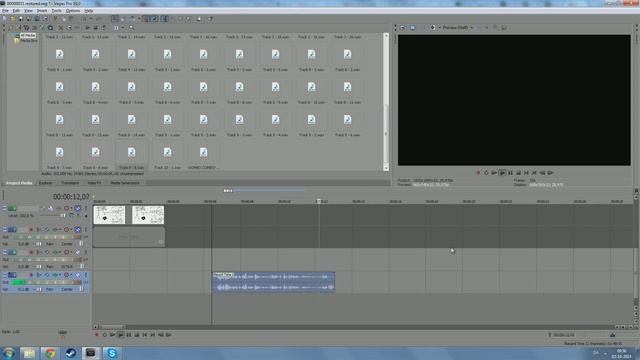Open Split Screen View dropdown arrow
Image resolution: width=640 pixels, height=360 pixels.
pyautogui.click(x=440, y=28)
